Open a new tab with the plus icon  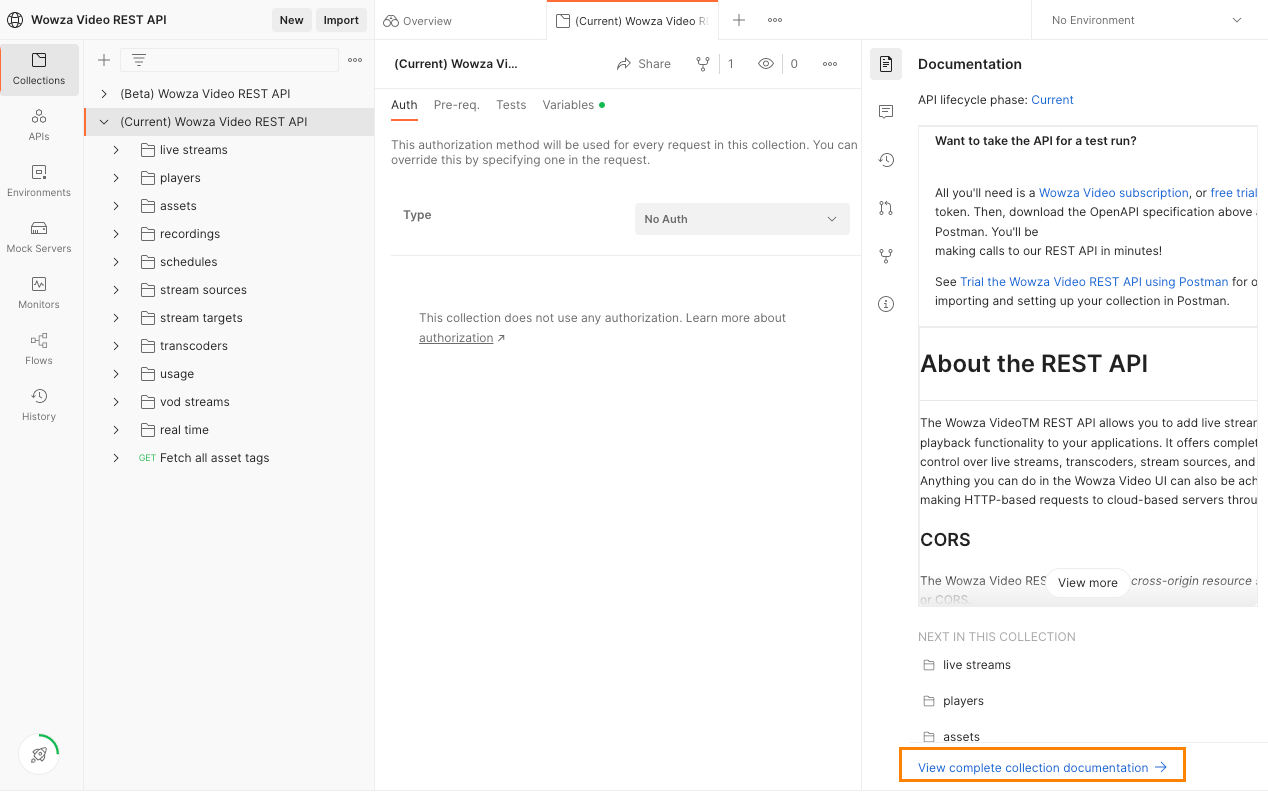[x=739, y=20]
